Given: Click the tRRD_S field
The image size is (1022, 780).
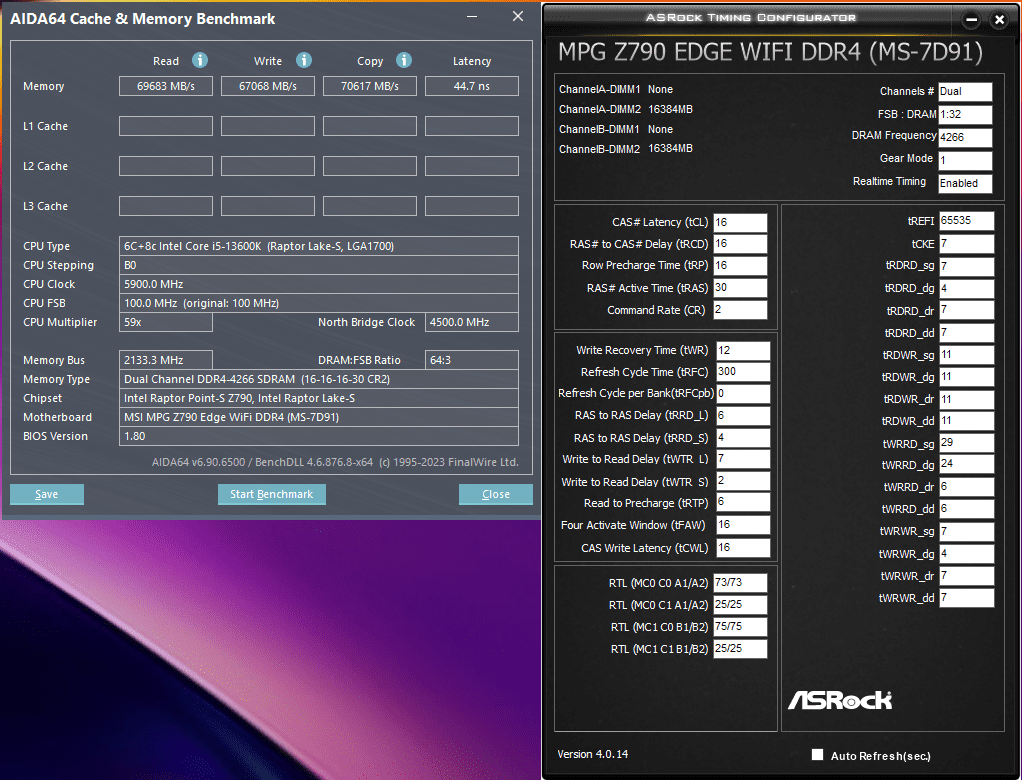Looking at the screenshot, I should 743,438.
